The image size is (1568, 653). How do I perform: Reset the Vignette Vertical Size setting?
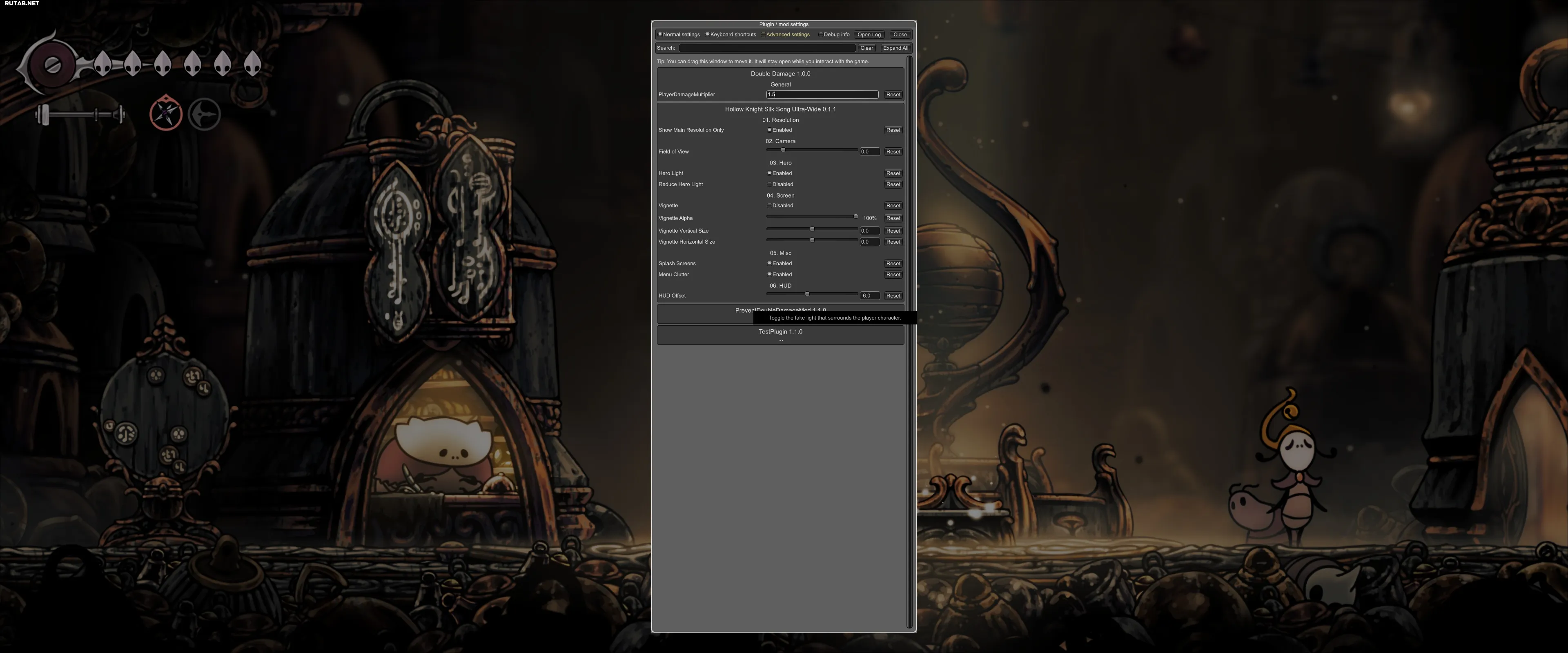(x=893, y=231)
